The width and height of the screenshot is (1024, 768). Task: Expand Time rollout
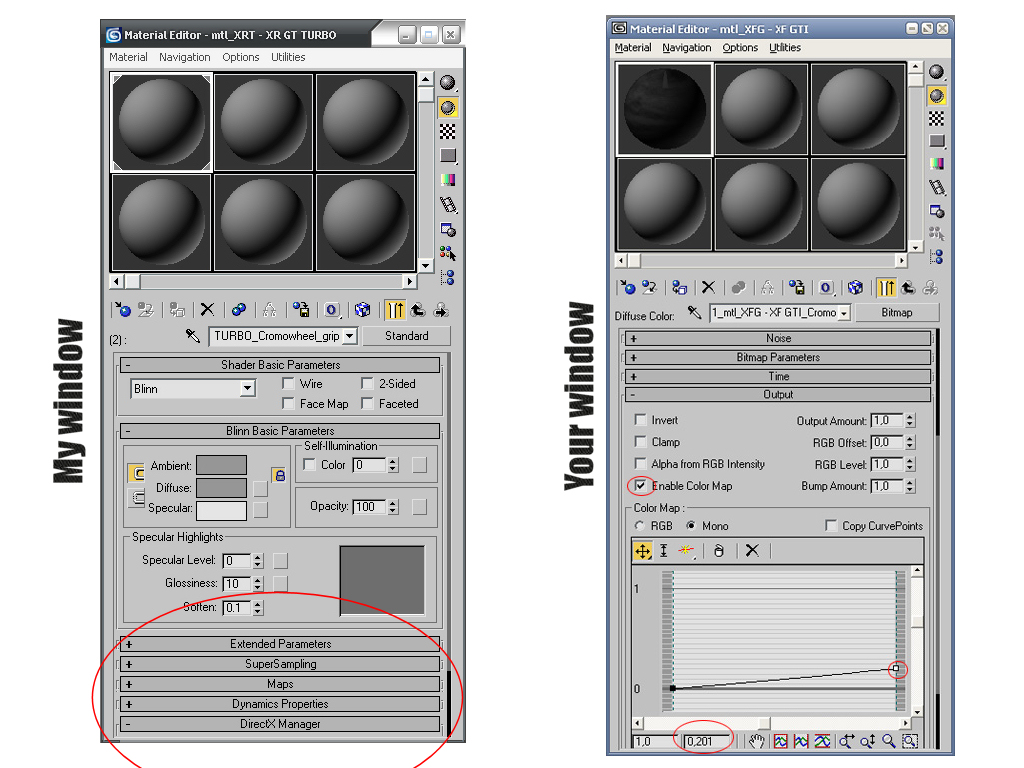(778, 376)
